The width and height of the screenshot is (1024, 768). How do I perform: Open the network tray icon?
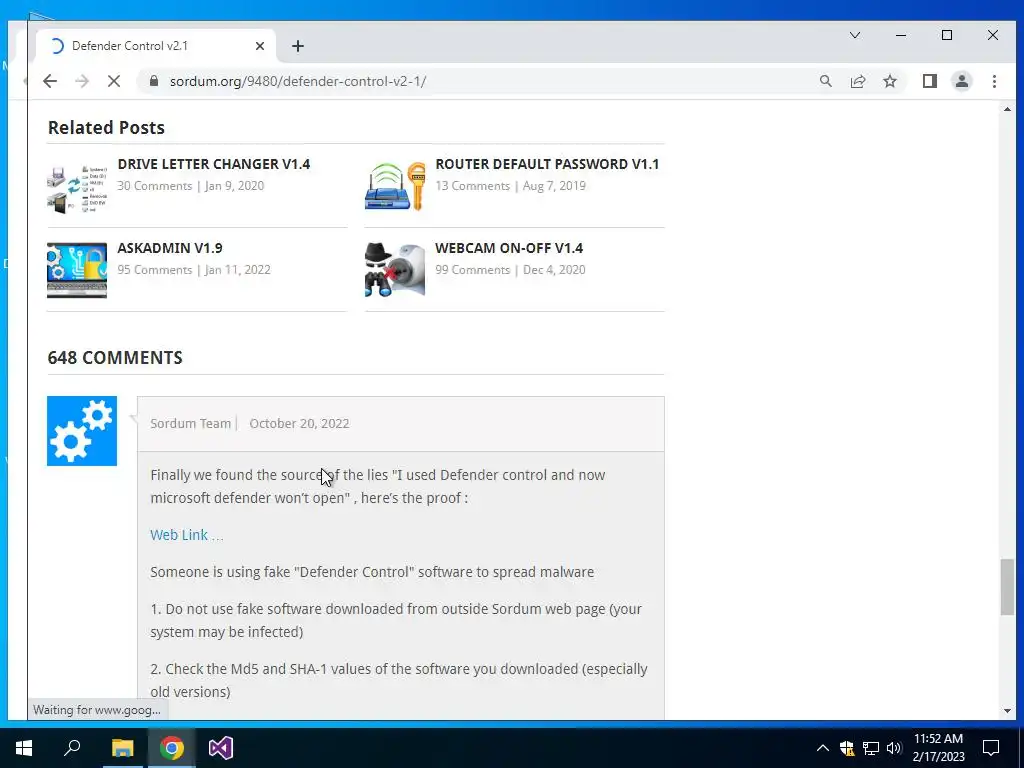click(x=871, y=748)
